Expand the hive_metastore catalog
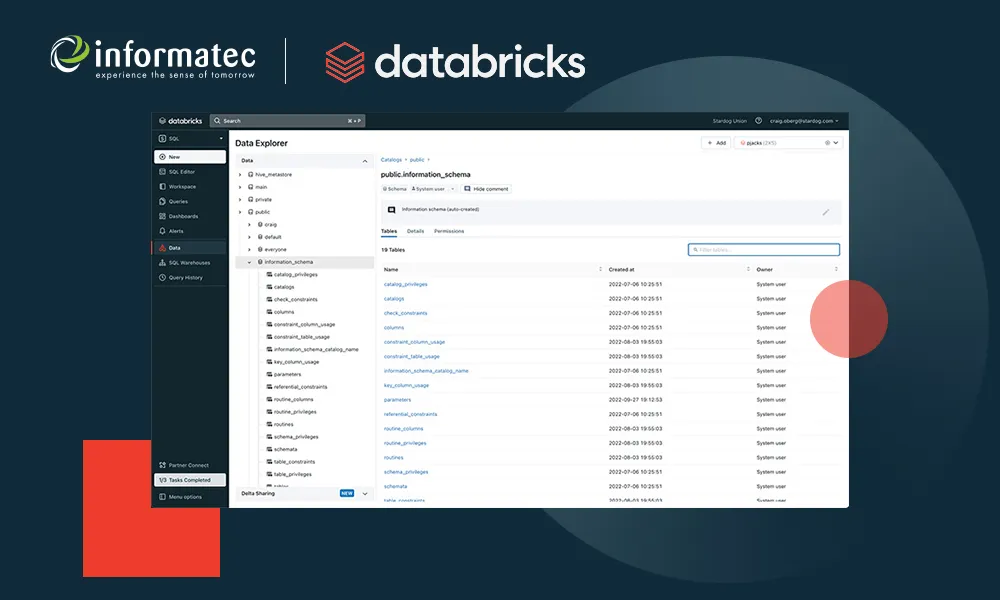Screen dimensions: 1000x600 (240, 175)
